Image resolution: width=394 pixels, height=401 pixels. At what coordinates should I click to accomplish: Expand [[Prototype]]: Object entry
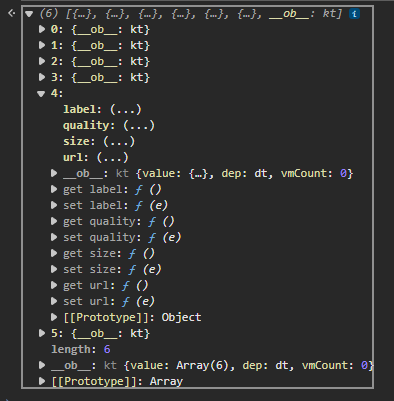pos(54,317)
